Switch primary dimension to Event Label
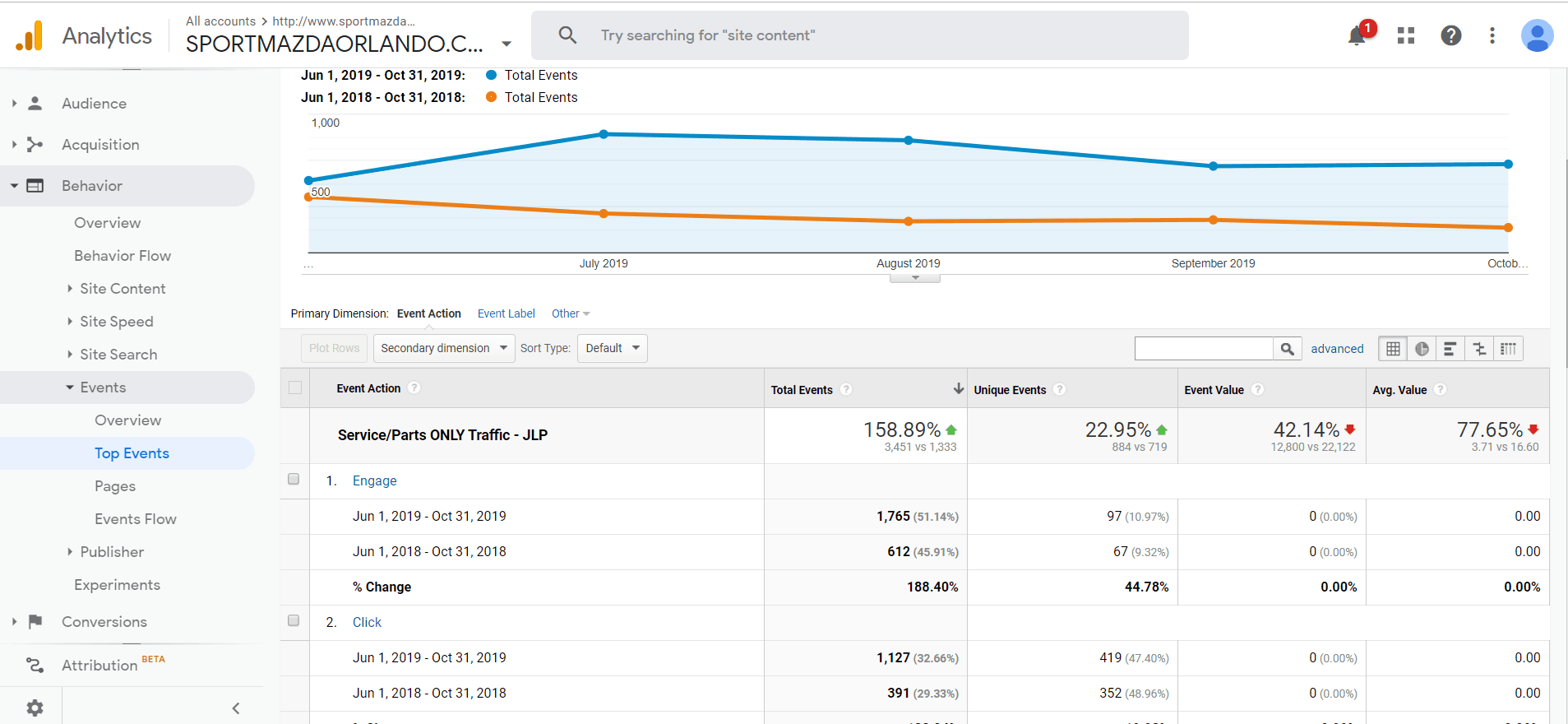The image size is (1568, 724). [506, 313]
